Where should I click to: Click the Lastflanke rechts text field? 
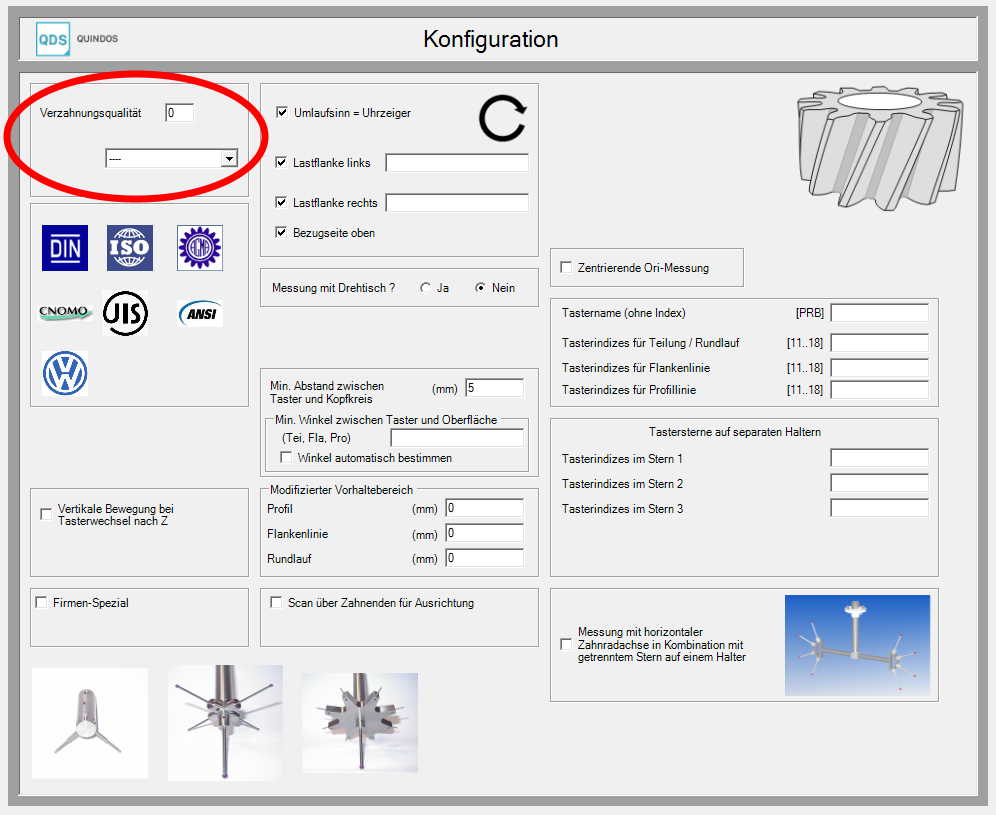point(457,203)
